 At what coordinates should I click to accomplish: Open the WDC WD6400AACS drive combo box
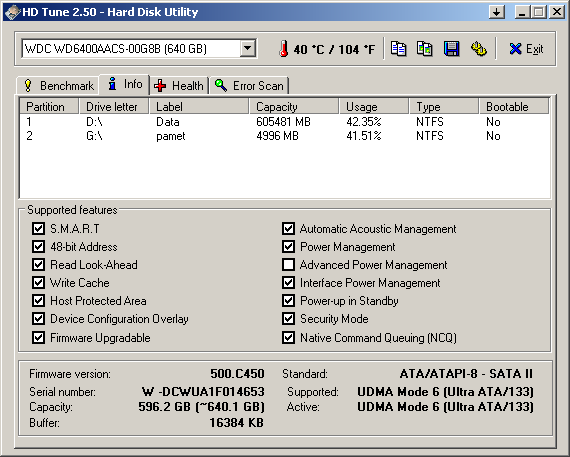point(139,48)
